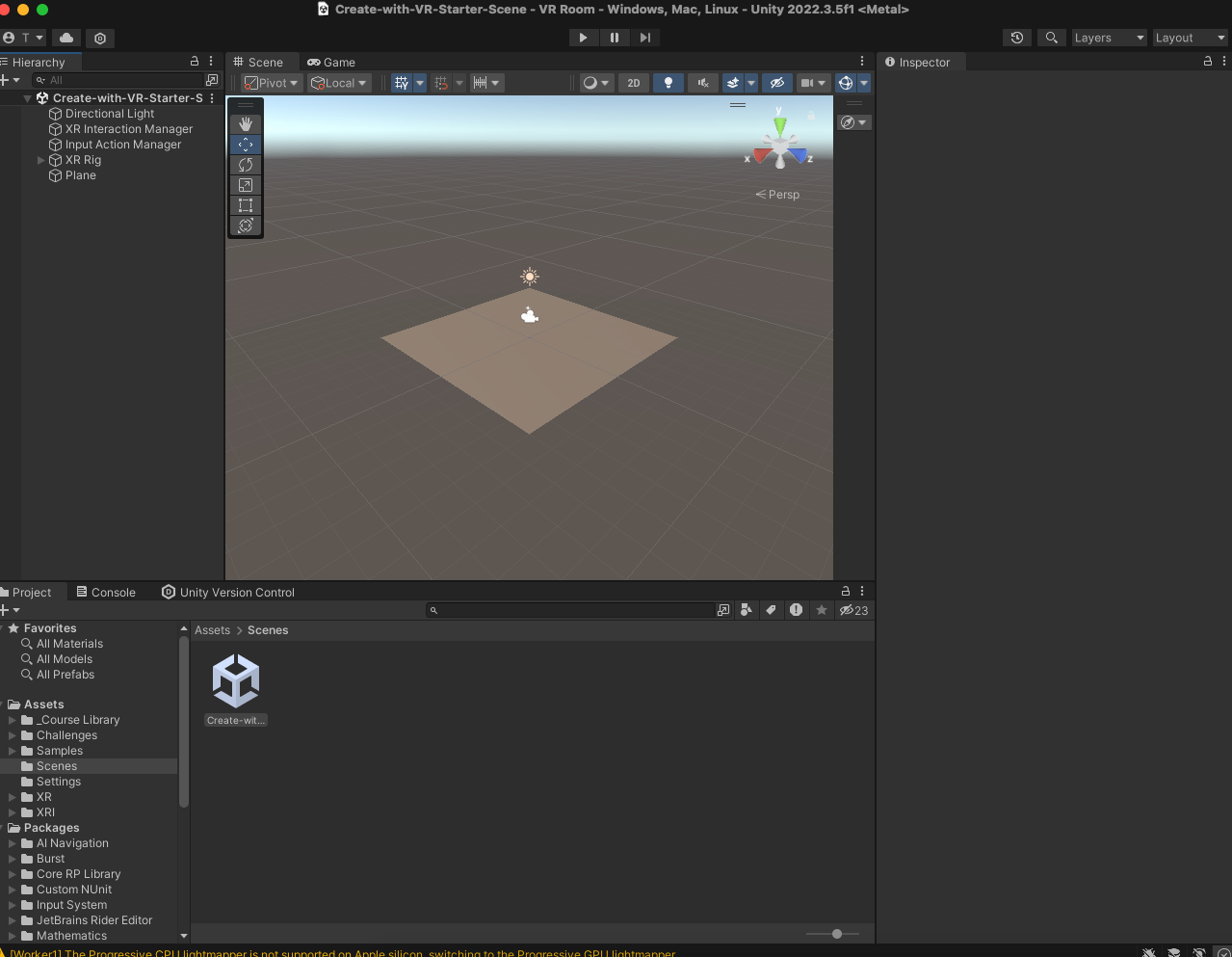
Task: Switch to the Scene tab
Action: (x=258, y=62)
